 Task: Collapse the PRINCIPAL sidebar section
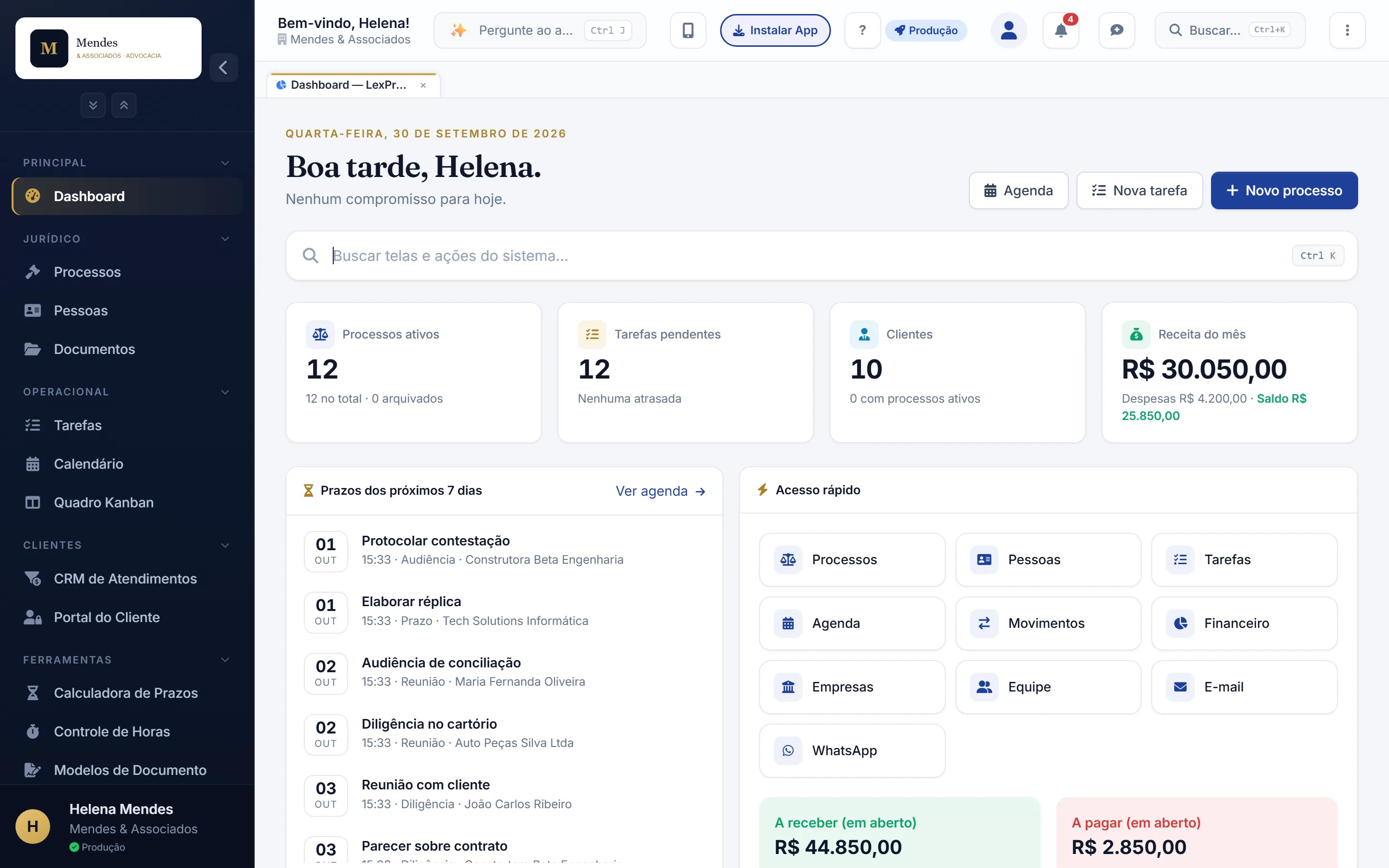127,163
